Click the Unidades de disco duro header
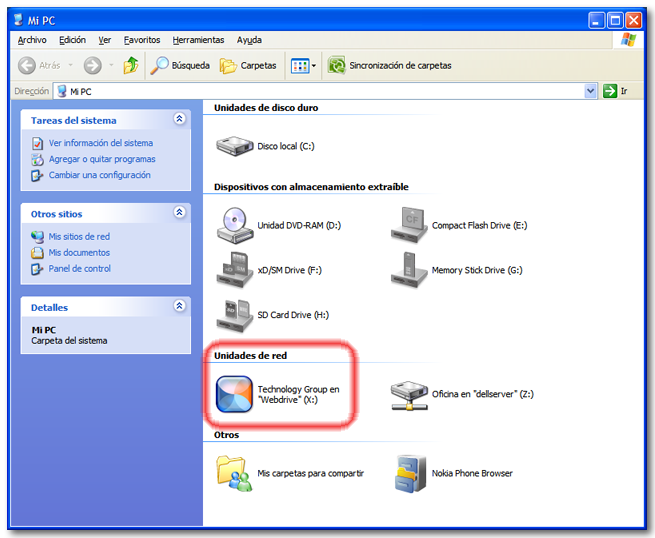The width and height of the screenshot is (655, 538). tap(266, 108)
